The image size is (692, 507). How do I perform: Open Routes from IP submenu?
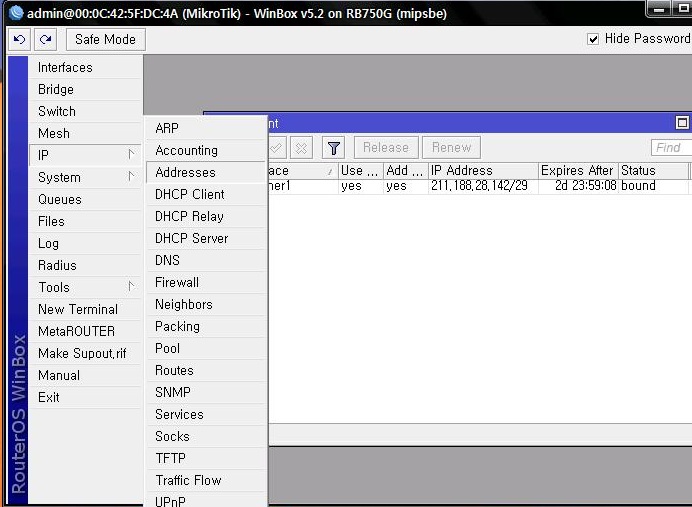tap(206, 371)
